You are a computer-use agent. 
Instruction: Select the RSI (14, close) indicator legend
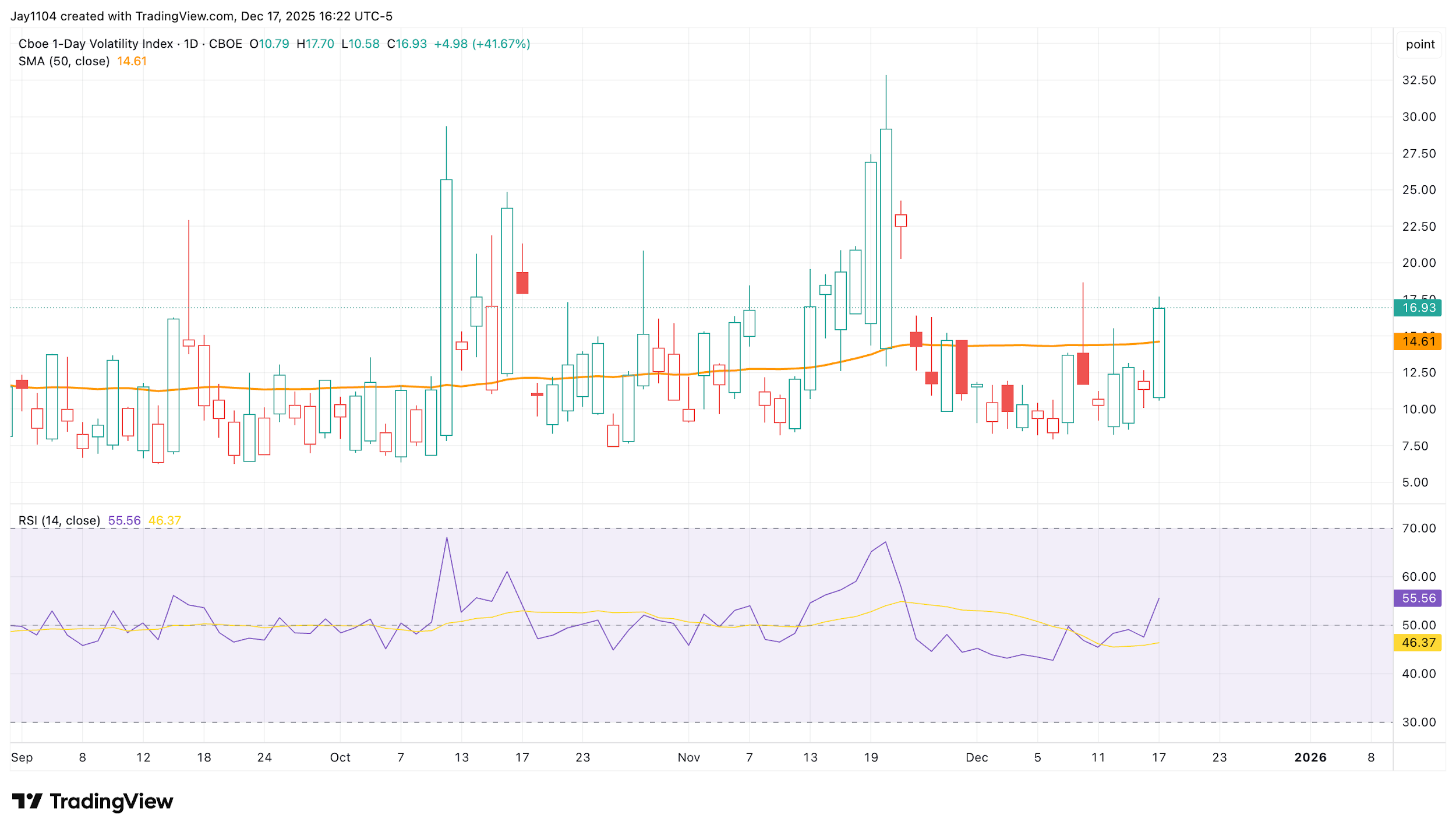pyautogui.click(x=59, y=520)
